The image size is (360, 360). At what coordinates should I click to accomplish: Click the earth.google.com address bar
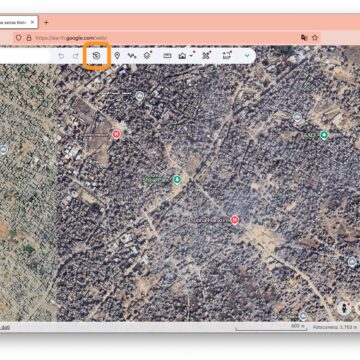point(167,38)
